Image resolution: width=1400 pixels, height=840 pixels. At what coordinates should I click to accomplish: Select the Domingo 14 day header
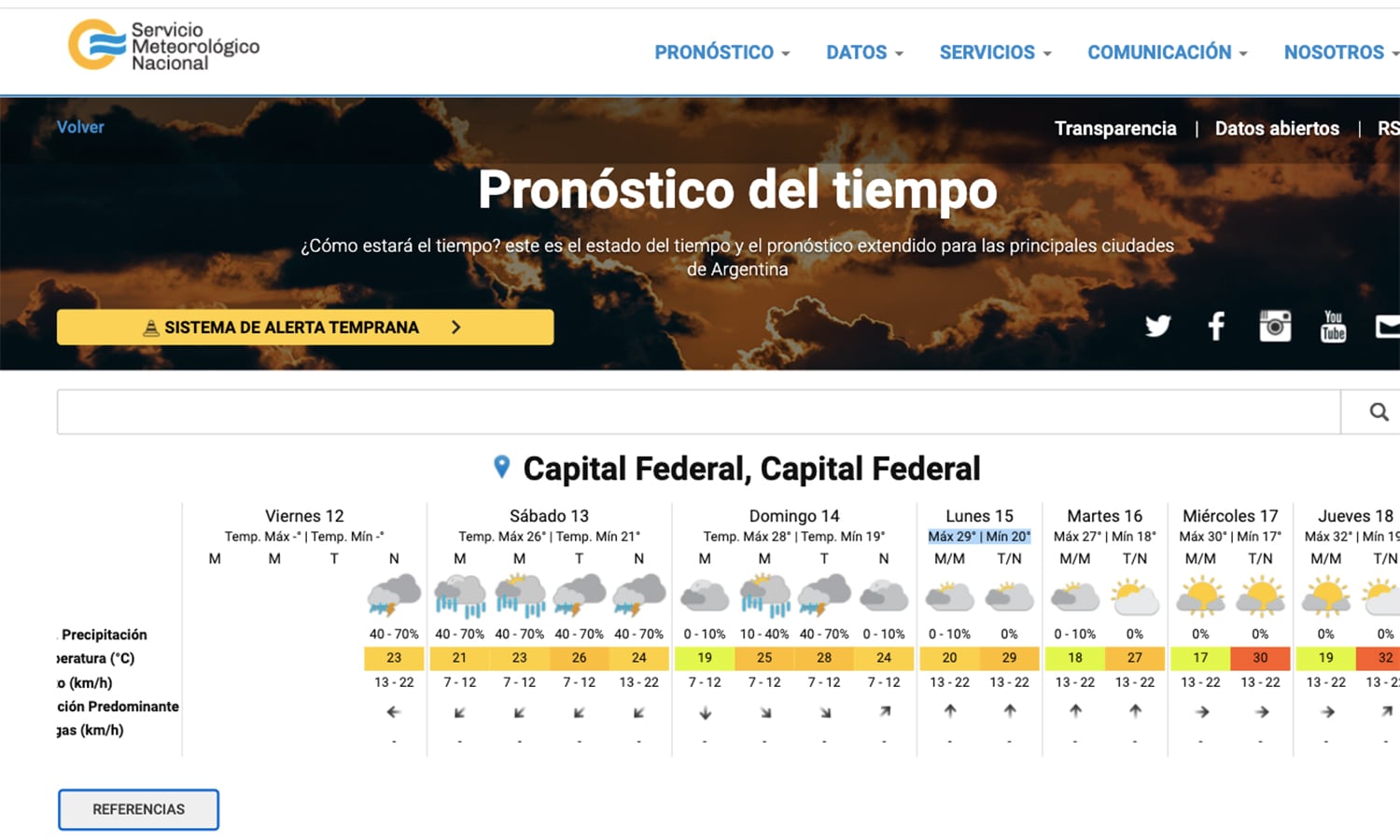(x=794, y=516)
